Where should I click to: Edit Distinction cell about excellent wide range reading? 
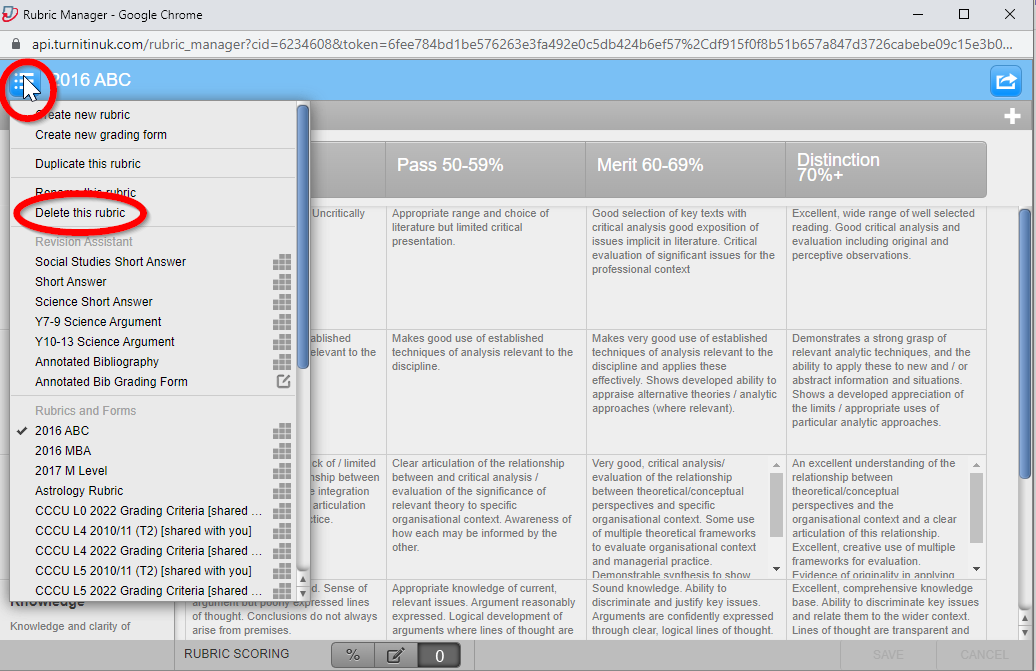coord(886,267)
